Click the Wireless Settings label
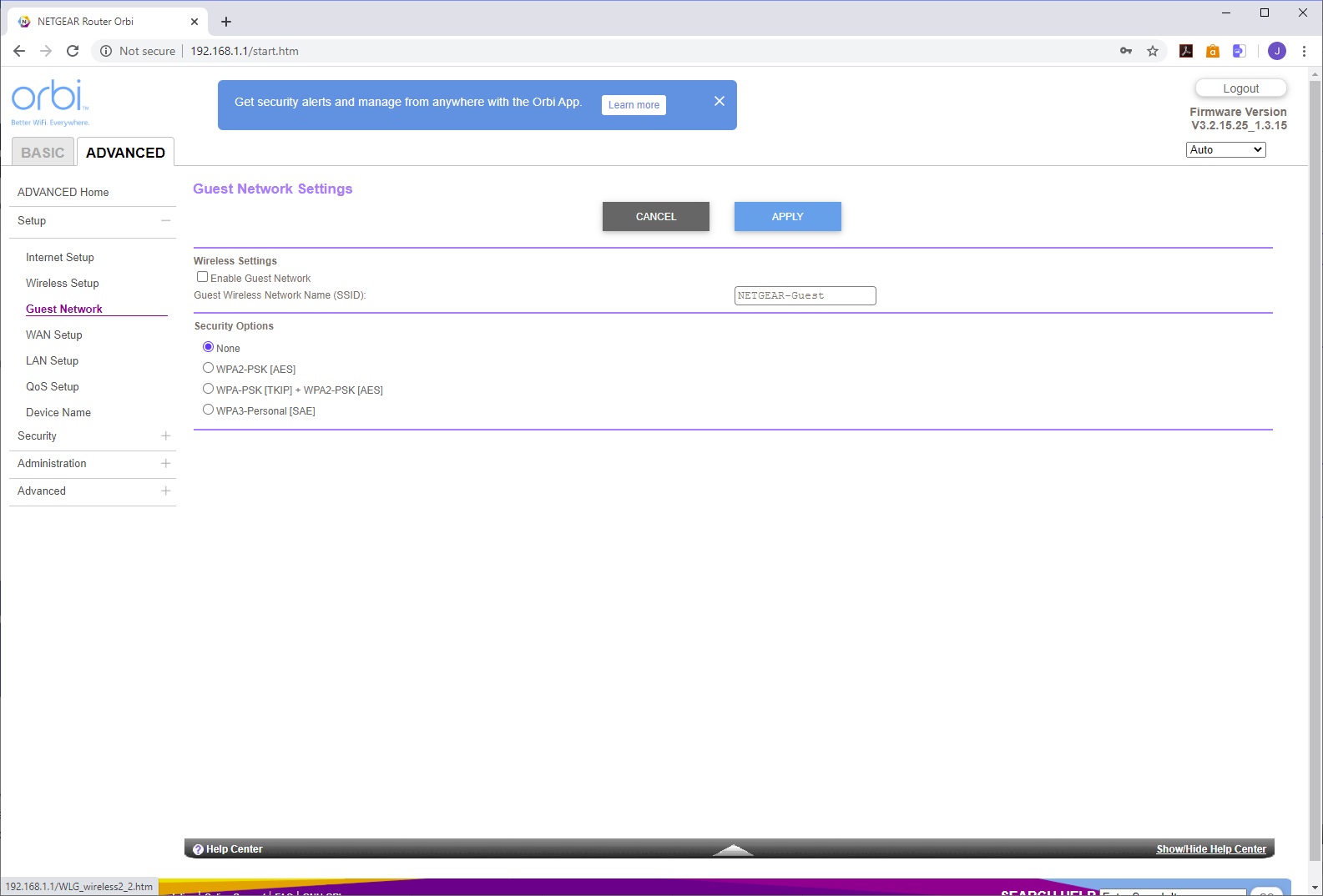 pos(235,261)
